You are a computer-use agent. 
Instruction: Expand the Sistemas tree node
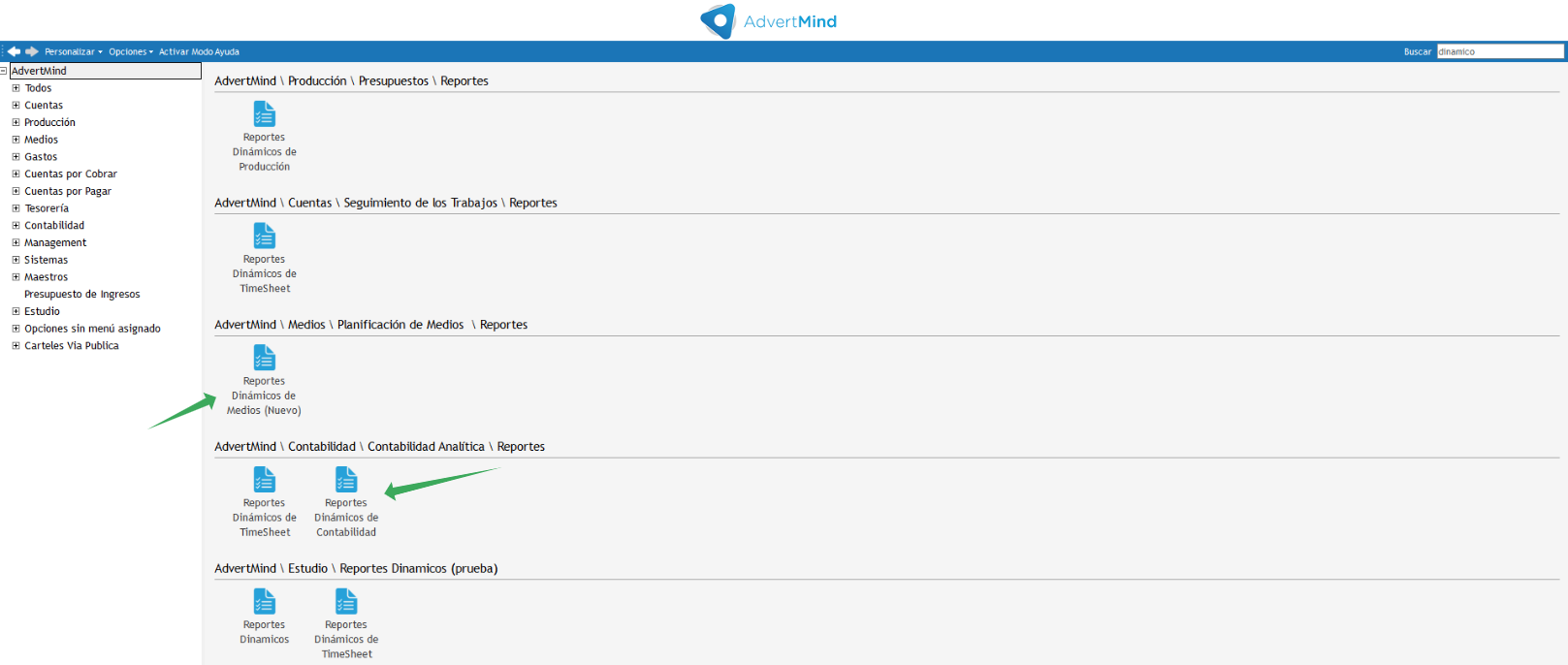[16, 260]
